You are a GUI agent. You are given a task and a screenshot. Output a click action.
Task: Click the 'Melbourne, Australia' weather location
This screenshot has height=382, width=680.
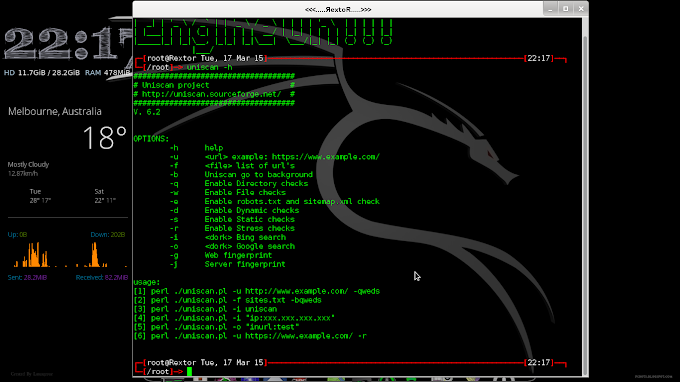click(x=55, y=111)
